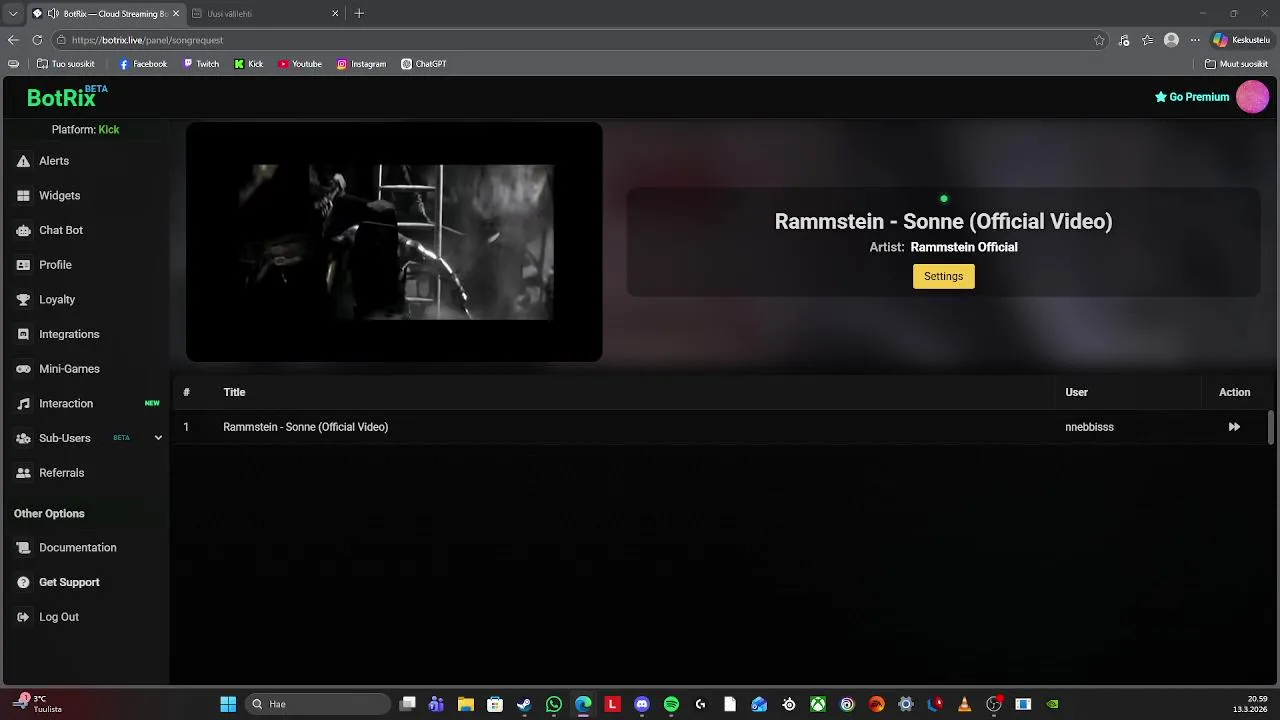Open the Kick bookmark

(x=249, y=64)
